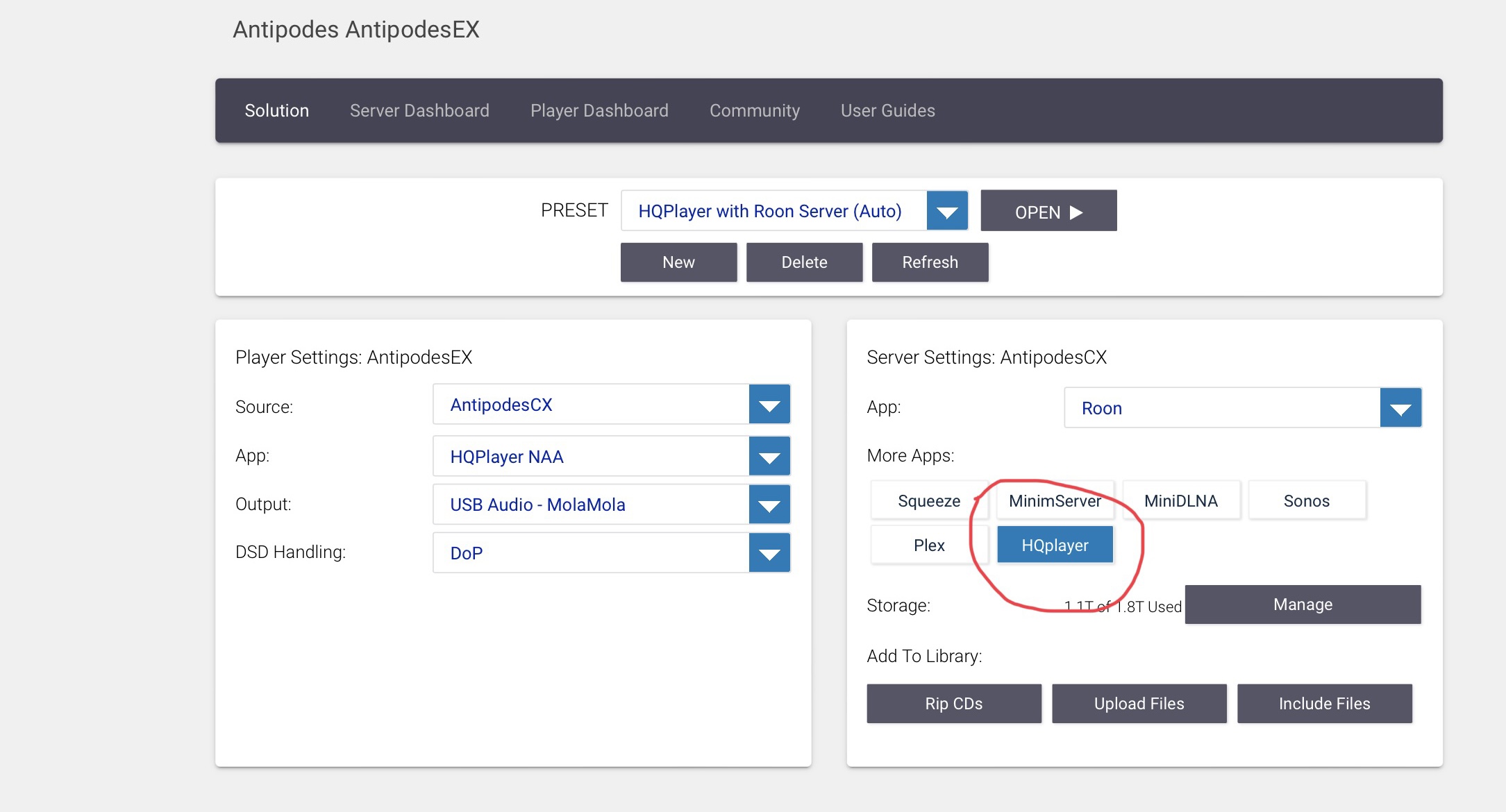Screen dimensions: 1506x812
Task: Click the storage usage text '1.8T Used'
Action: (x=1149, y=607)
